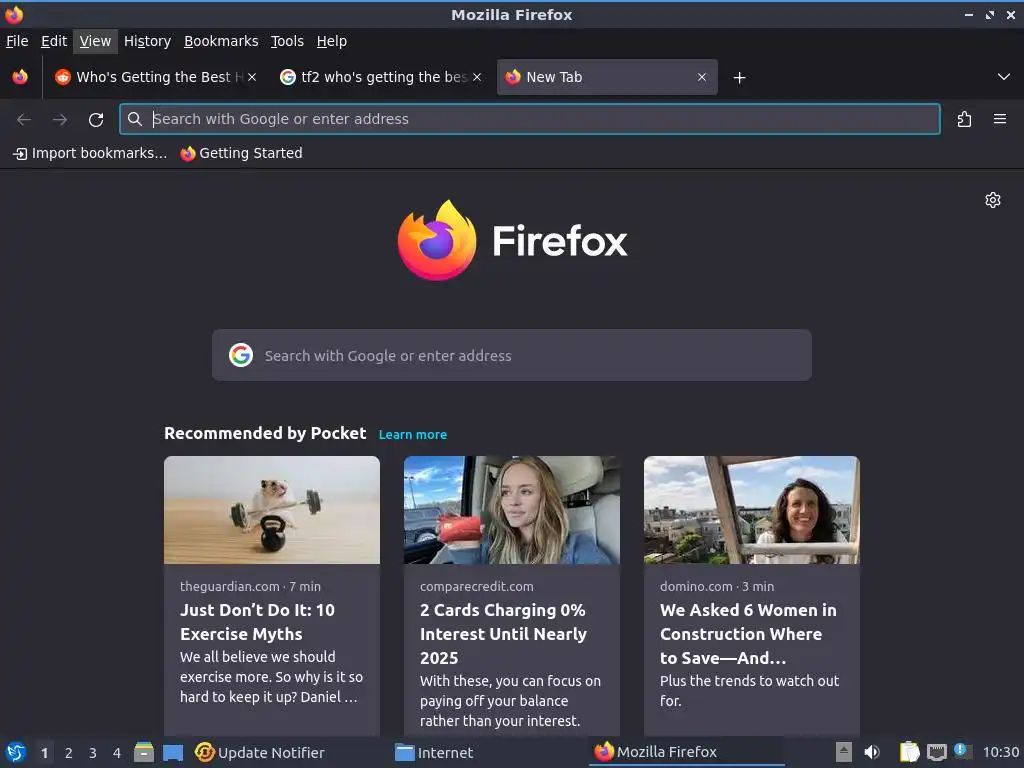The height and width of the screenshot is (768, 1024).
Task: Switch to workspace 3 in taskbar
Action: [93, 753]
